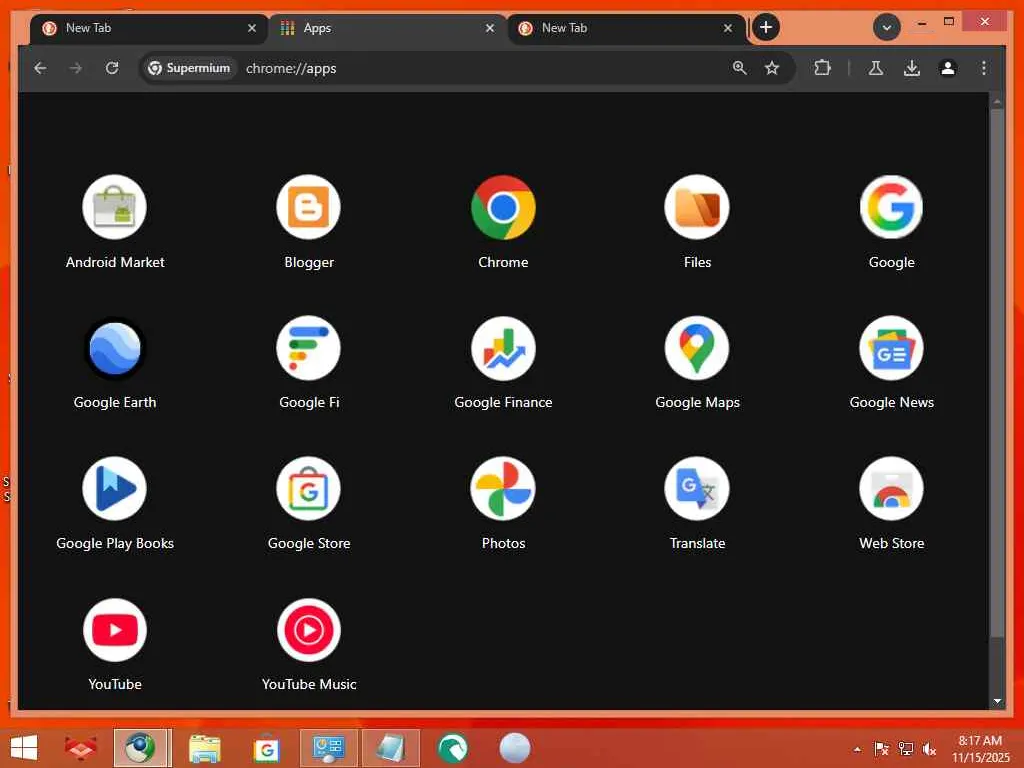Open the Action Center flag icon
The image size is (1024, 768).
[881, 749]
